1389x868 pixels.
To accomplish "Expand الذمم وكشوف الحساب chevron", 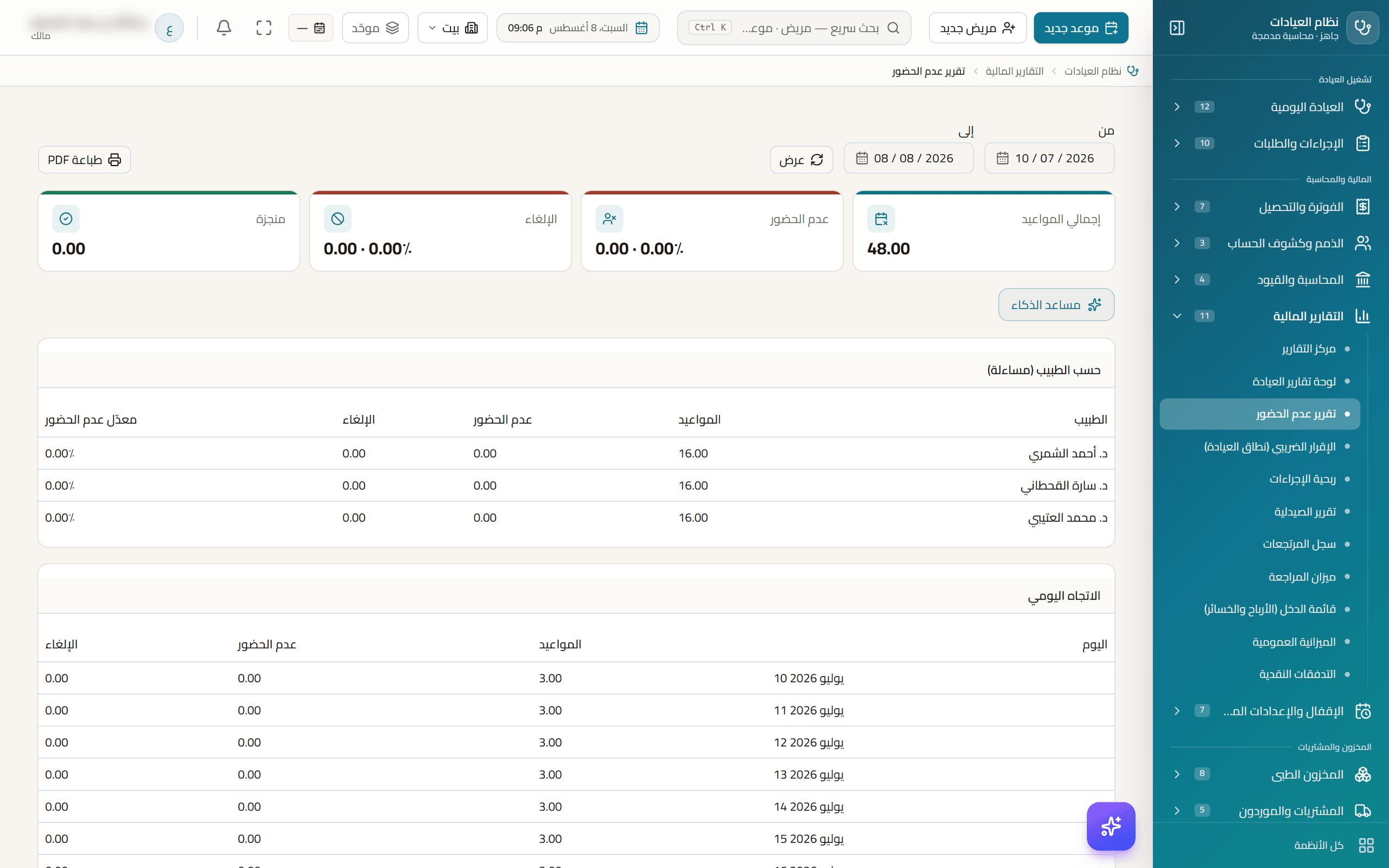I will pyautogui.click(x=1177, y=243).
